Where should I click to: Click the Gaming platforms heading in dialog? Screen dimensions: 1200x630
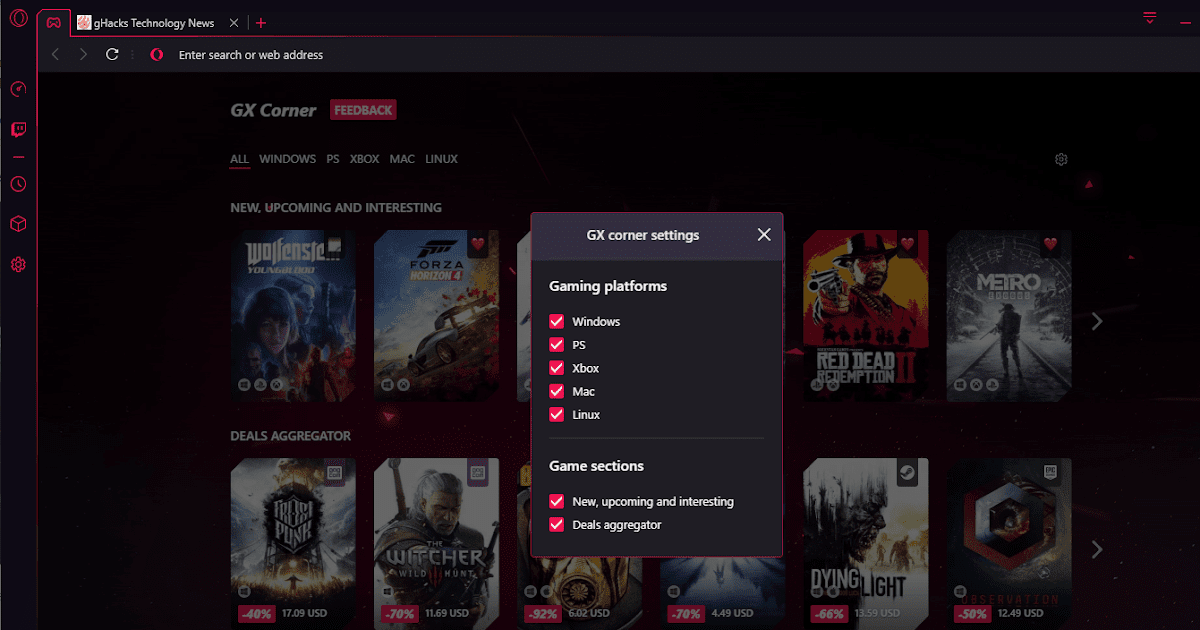pos(608,286)
